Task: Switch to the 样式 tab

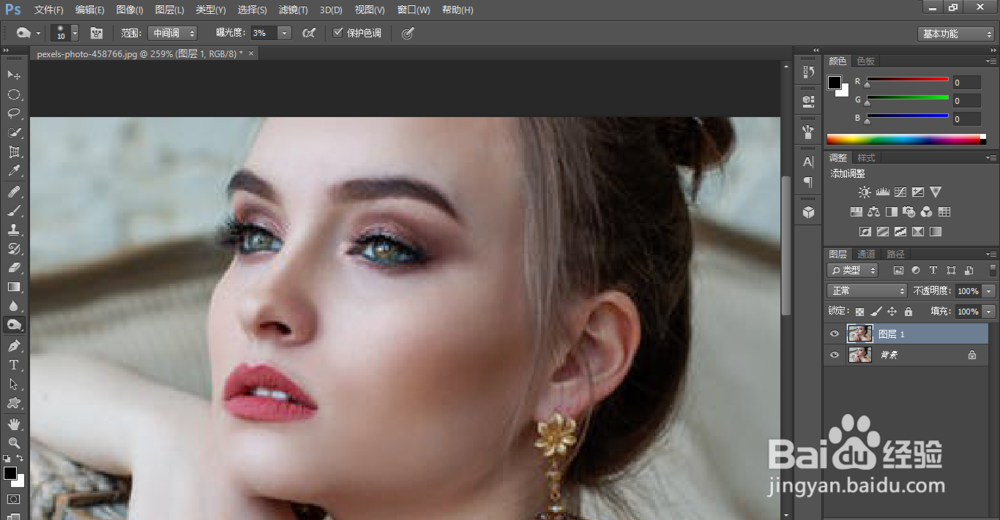Action: pos(866,158)
